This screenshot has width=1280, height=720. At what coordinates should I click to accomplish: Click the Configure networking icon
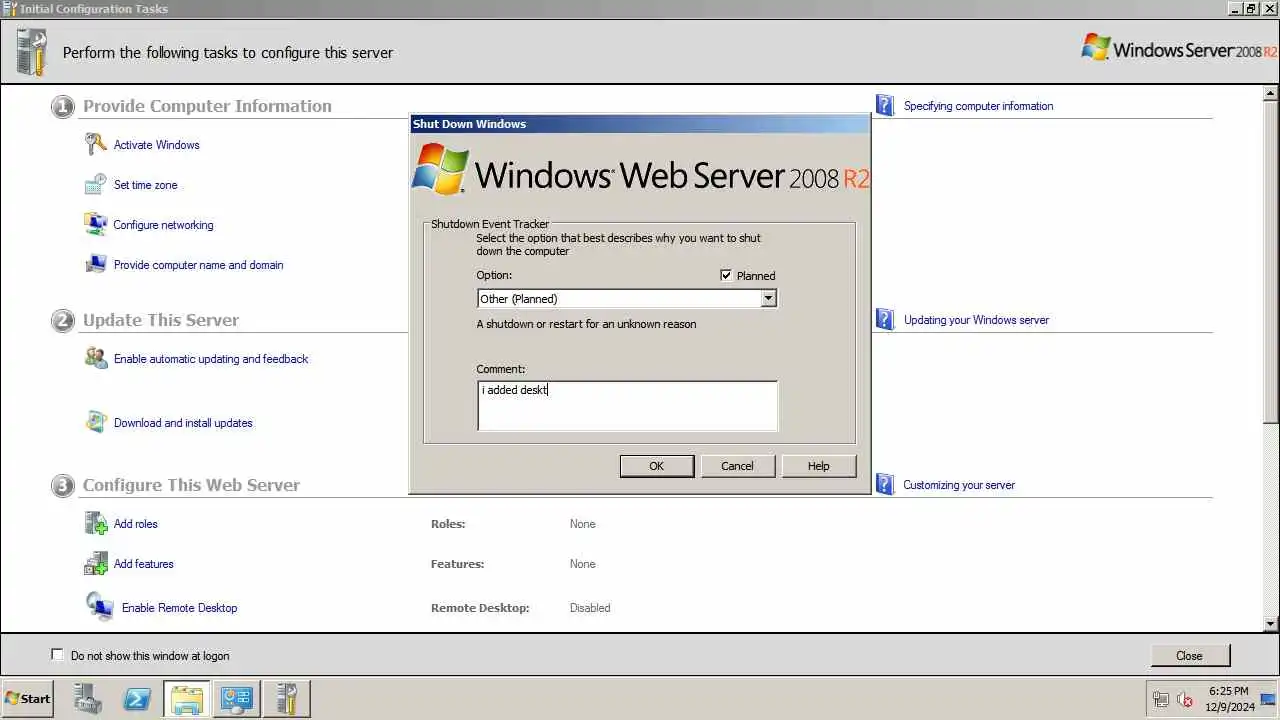point(95,225)
